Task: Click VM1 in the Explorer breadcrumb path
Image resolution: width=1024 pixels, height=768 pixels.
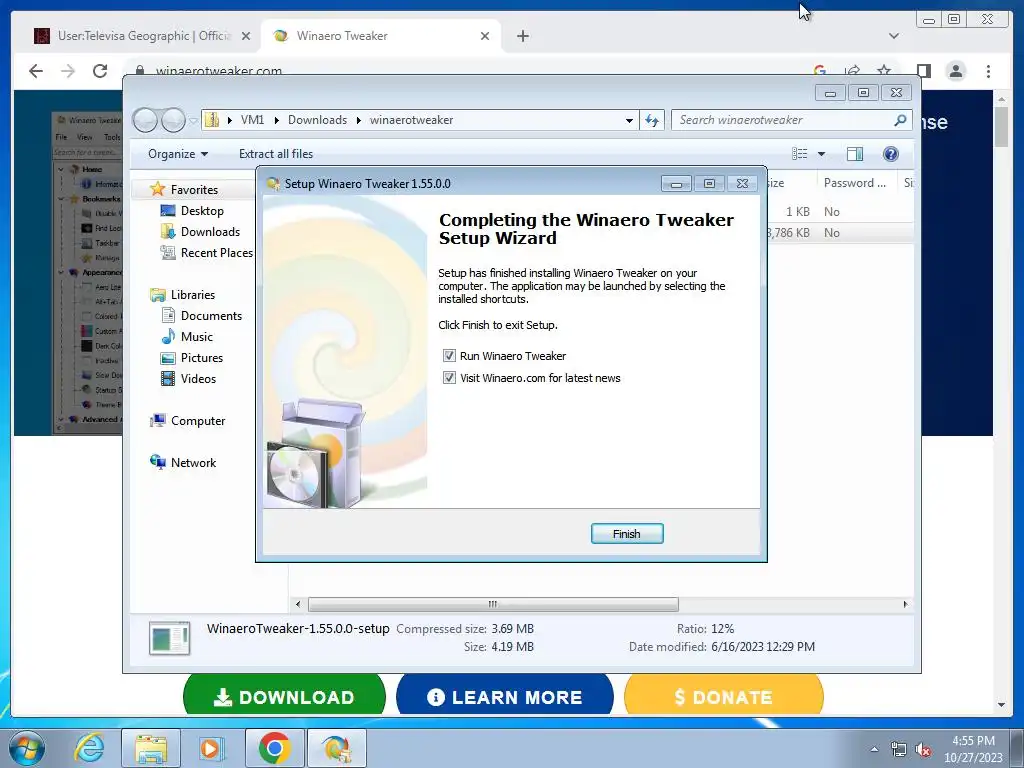Action: coord(252,120)
